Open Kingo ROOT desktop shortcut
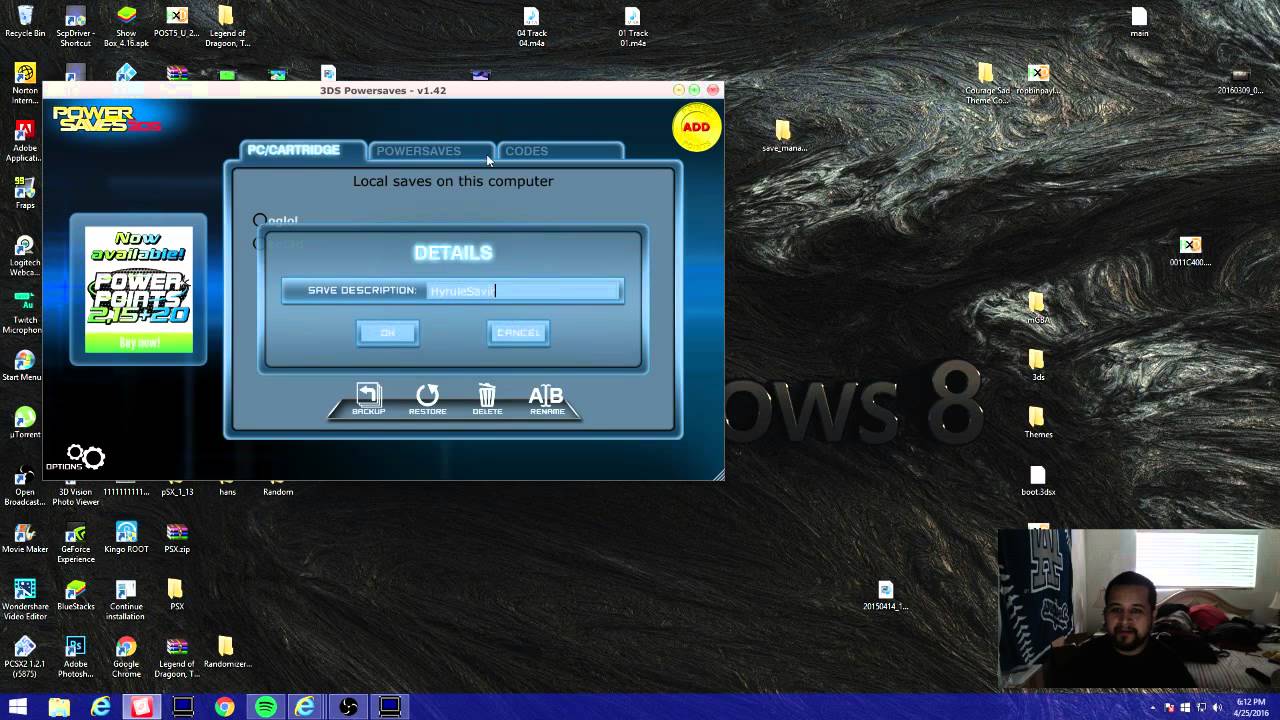This screenshot has height=720, width=1280. click(126, 537)
